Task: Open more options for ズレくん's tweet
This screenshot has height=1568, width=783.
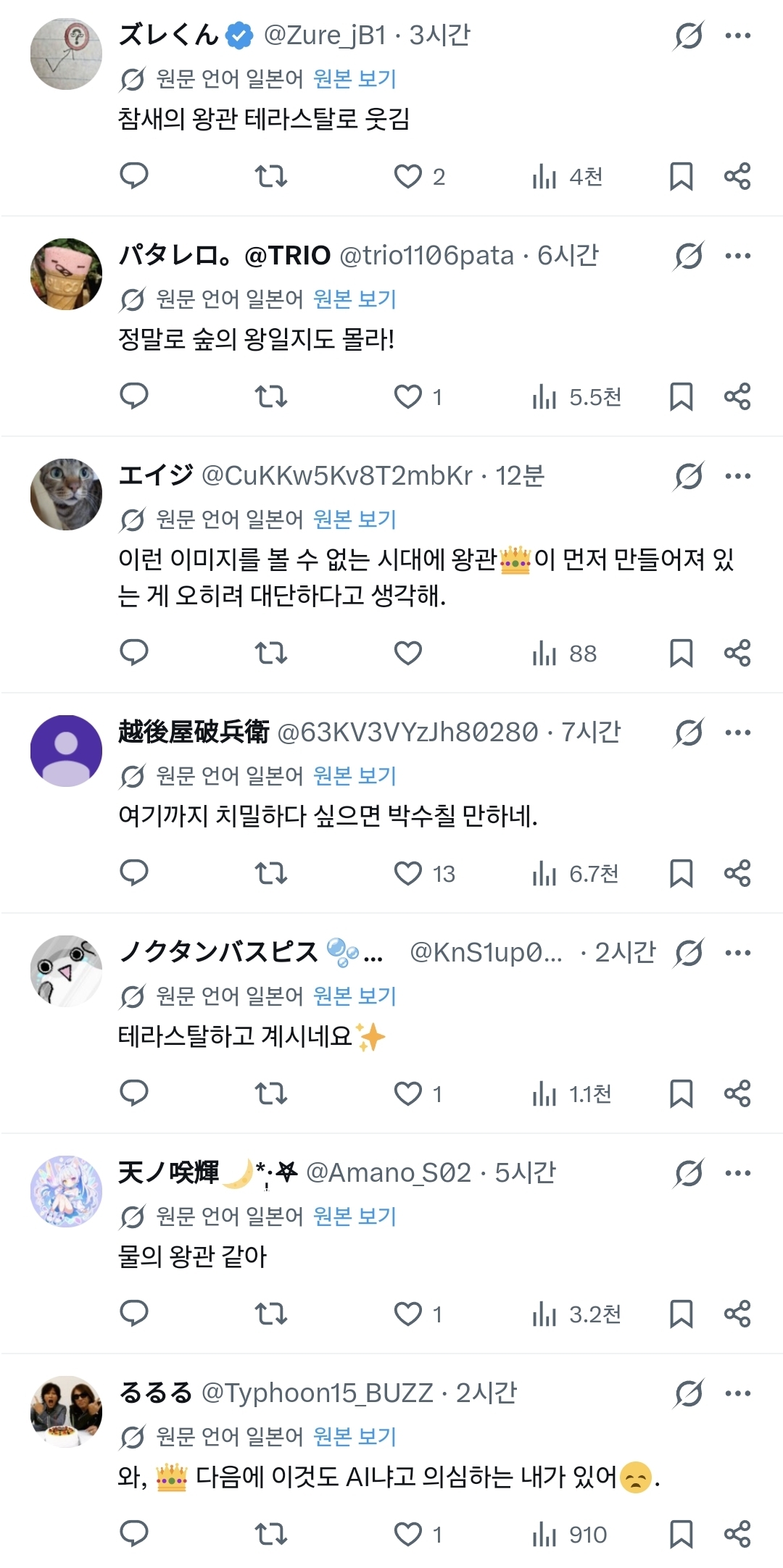Action: 738,36
